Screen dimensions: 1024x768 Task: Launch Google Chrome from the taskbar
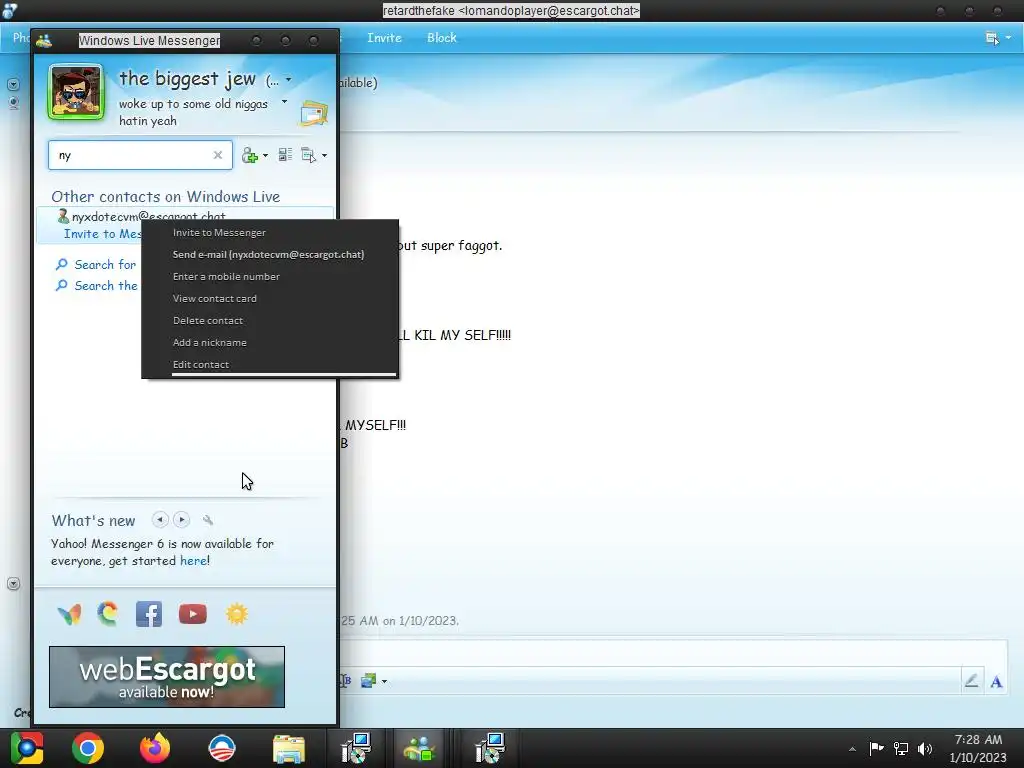pos(88,748)
